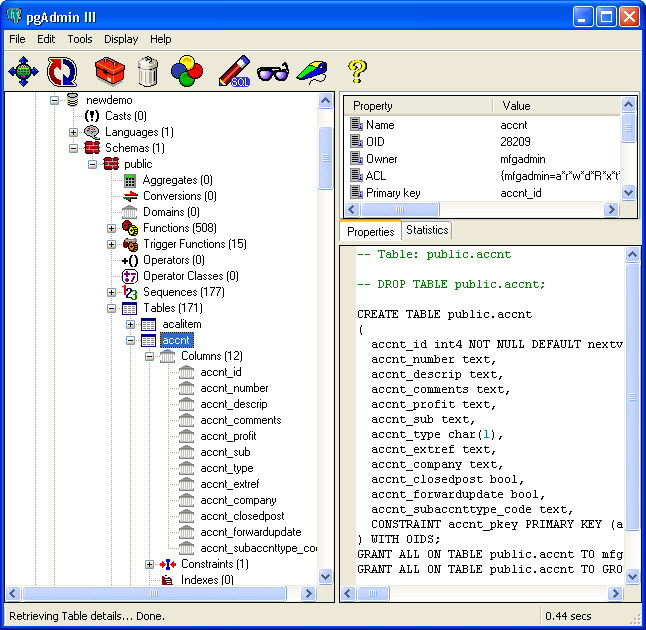Expand the acalitem table node

[130, 324]
